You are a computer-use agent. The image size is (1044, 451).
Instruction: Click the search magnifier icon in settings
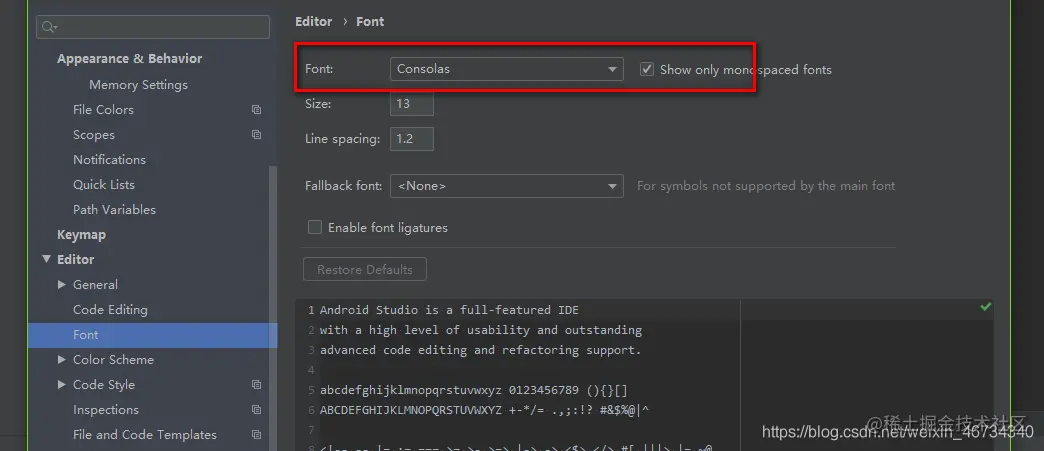[49, 27]
